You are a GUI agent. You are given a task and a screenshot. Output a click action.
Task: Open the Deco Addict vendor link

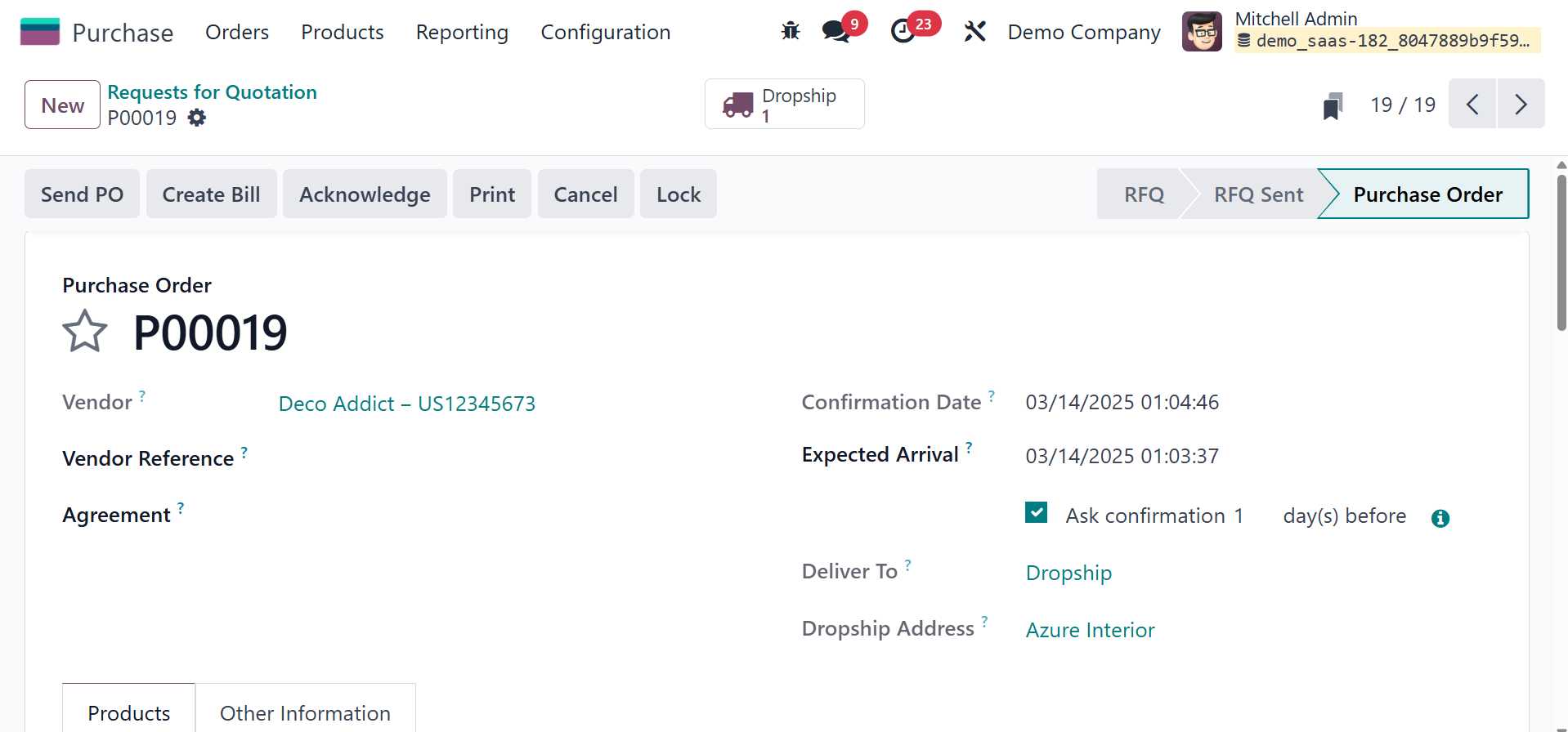(406, 404)
